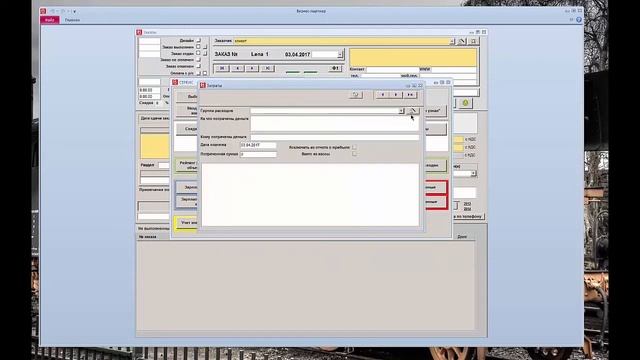Open the Help question mark icon

(578, 20)
